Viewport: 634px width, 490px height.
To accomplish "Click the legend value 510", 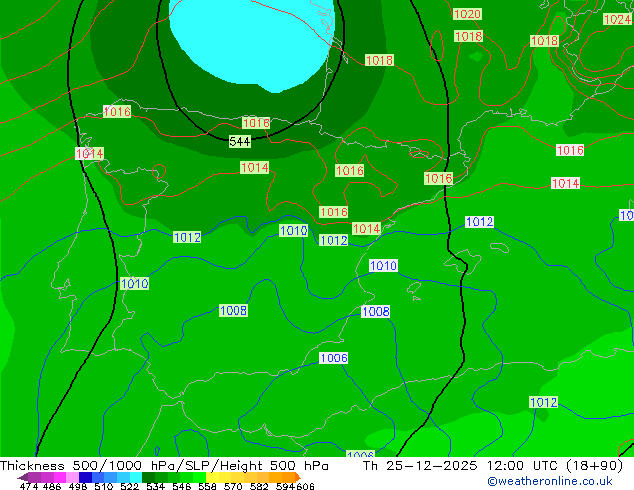I will pos(104,486).
